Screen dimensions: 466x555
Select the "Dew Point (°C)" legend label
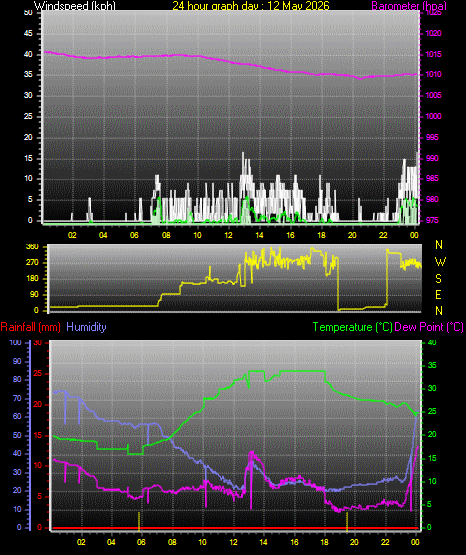[429, 327]
